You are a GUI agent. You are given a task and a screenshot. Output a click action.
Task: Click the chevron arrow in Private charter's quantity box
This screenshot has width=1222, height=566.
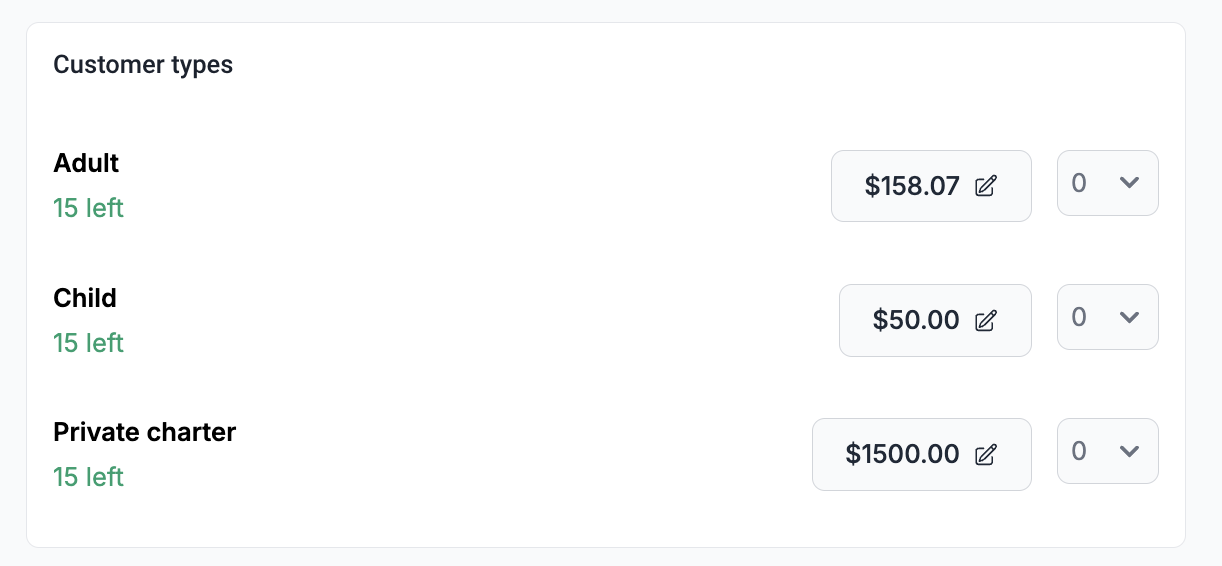[1130, 451]
